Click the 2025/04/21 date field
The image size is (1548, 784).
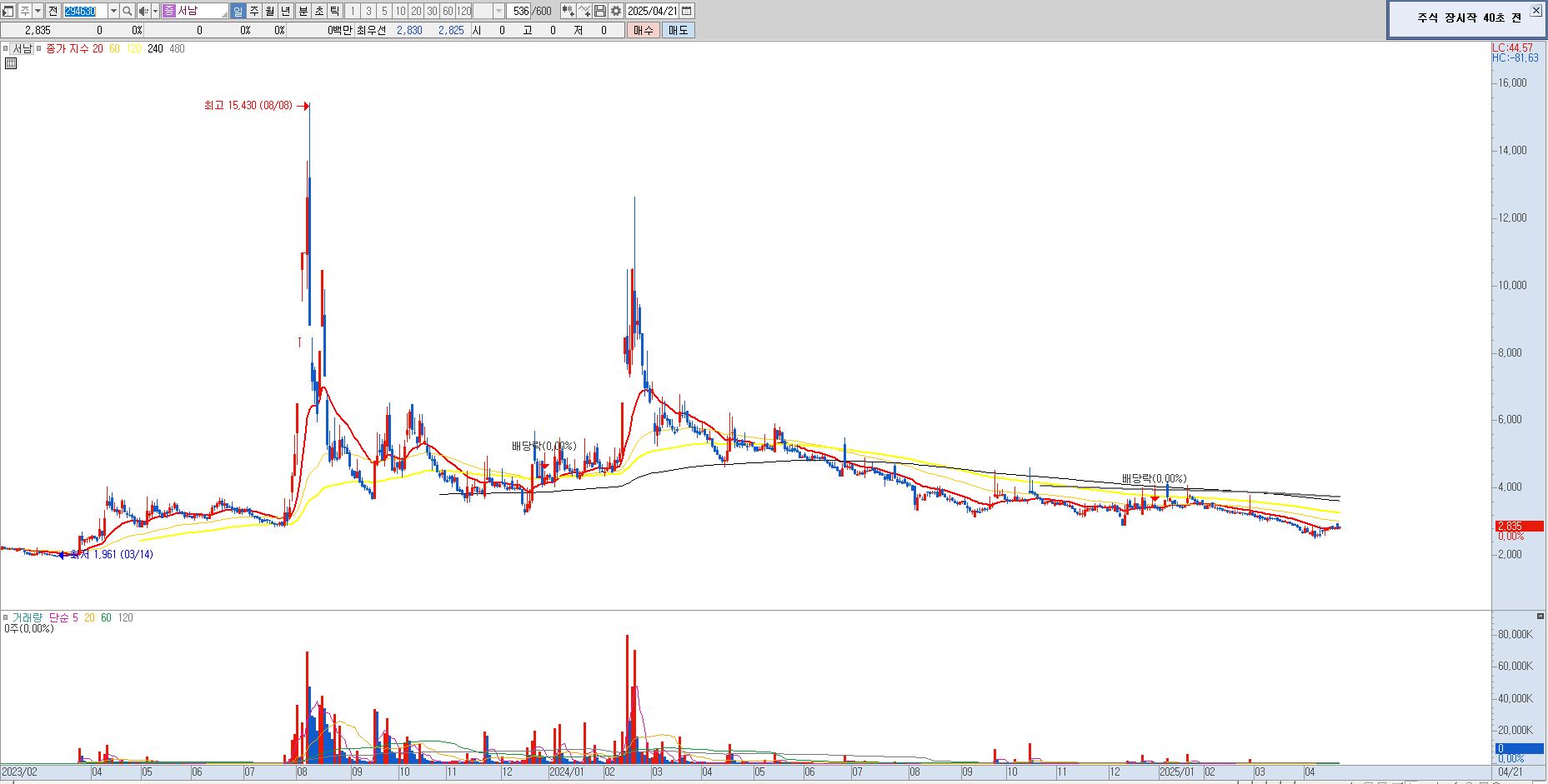[653, 11]
